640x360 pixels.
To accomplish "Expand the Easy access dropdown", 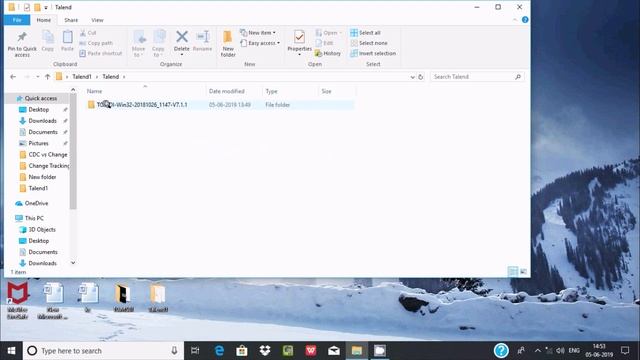I will tap(260, 43).
